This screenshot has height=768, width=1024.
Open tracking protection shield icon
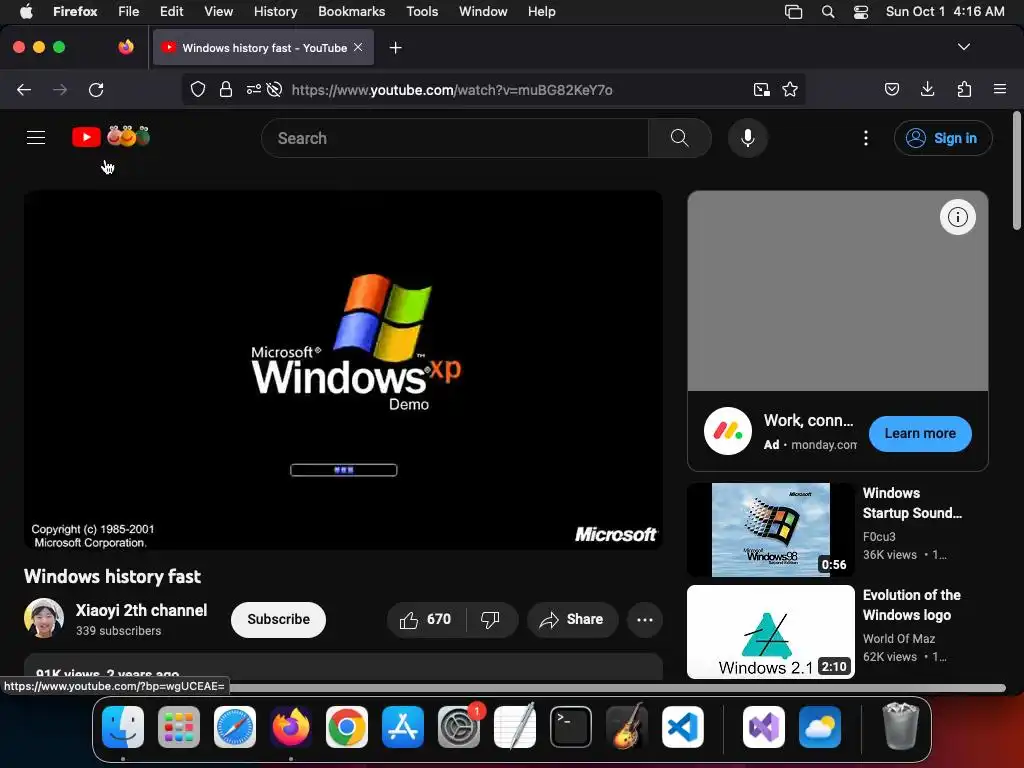(198, 89)
